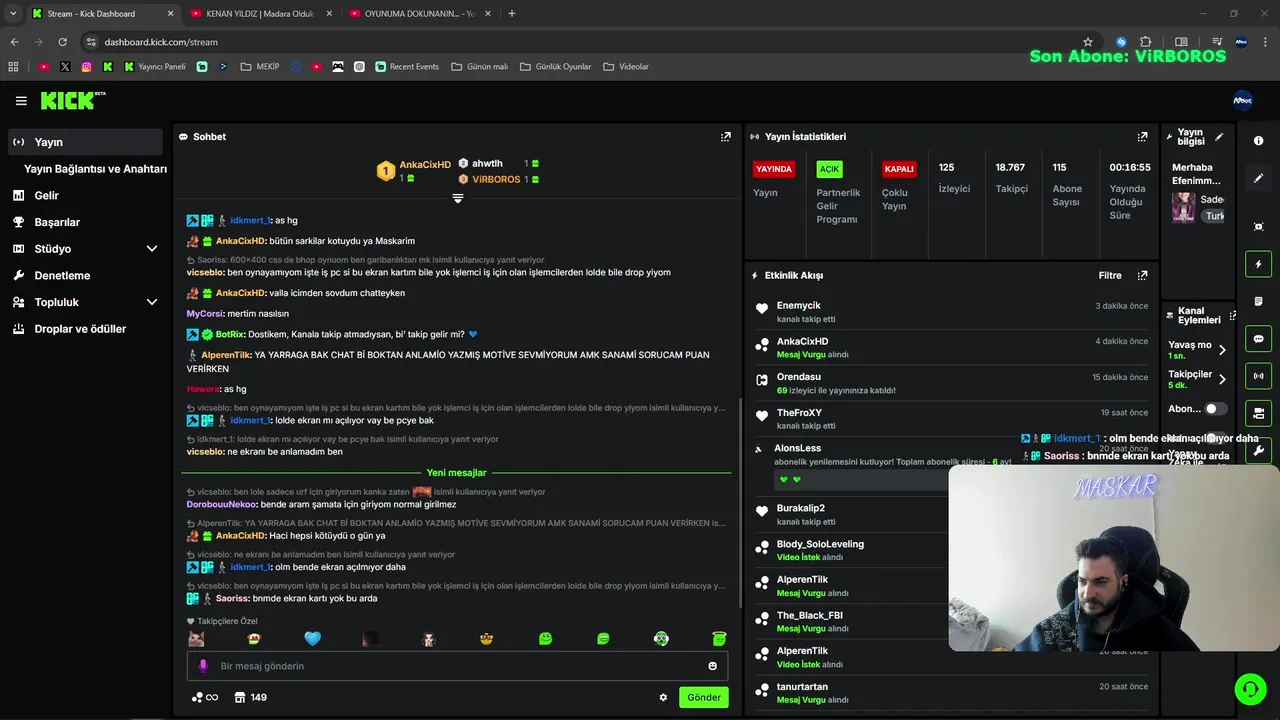Screen dimensions: 1280x720
Task: Open the MEKİP bookmarks folder
Action: tap(260, 67)
